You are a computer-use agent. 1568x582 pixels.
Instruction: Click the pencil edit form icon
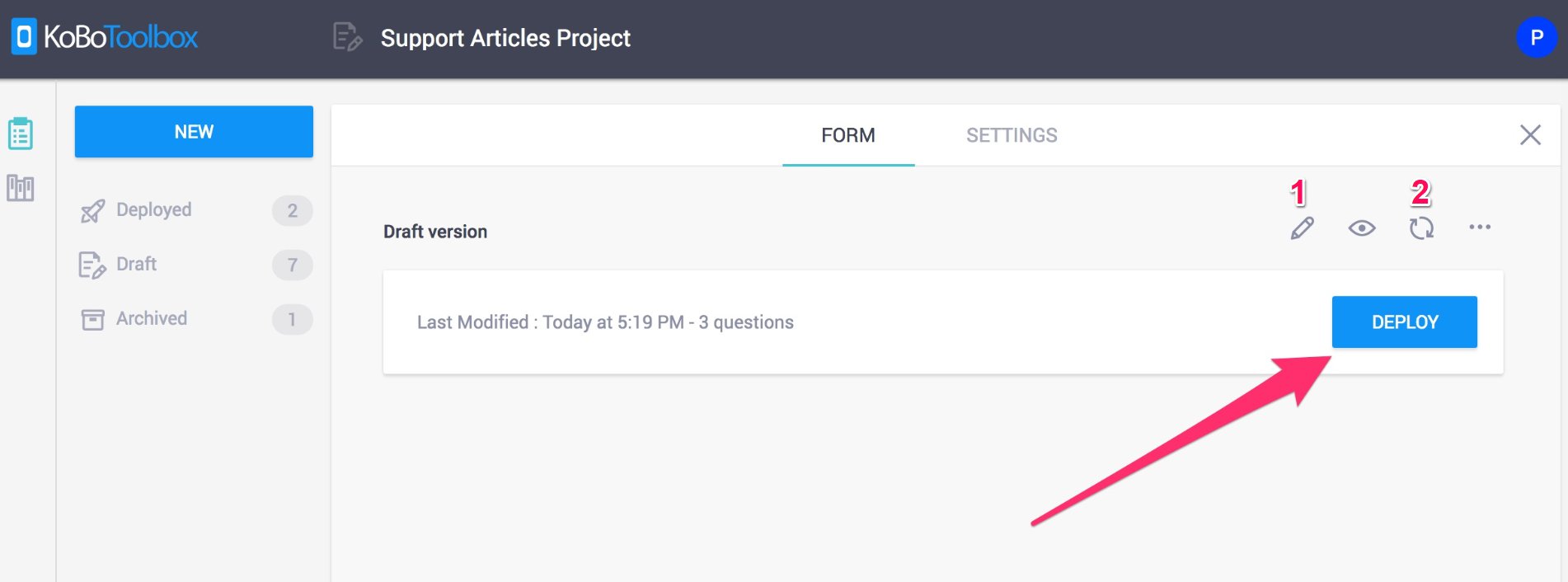1302,228
